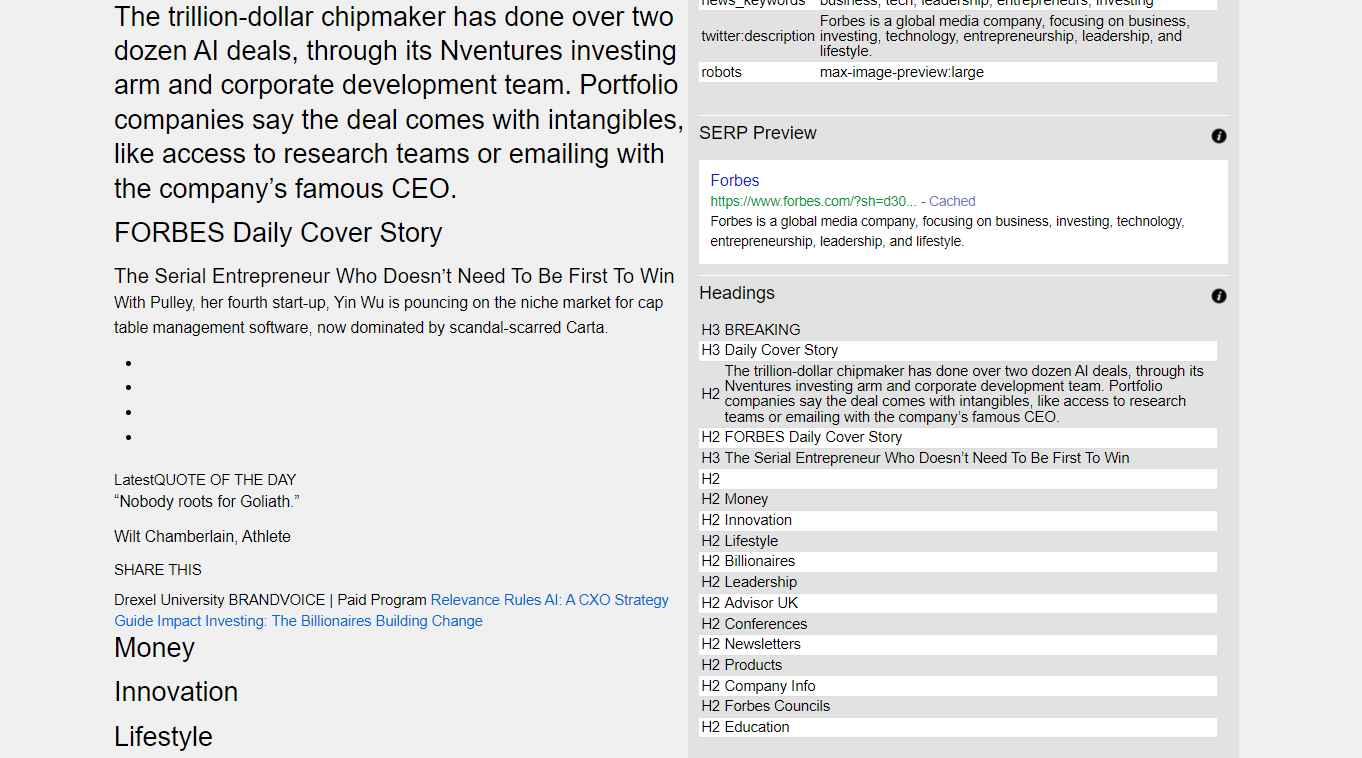Click the page heading 'FORBES Daily Cover Story'

click(278, 233)
